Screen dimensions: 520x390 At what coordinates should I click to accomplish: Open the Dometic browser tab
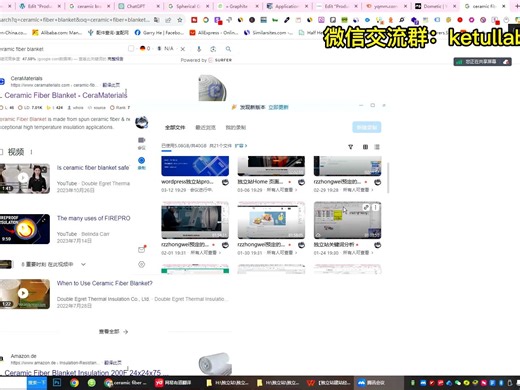[x=435, y=6]
